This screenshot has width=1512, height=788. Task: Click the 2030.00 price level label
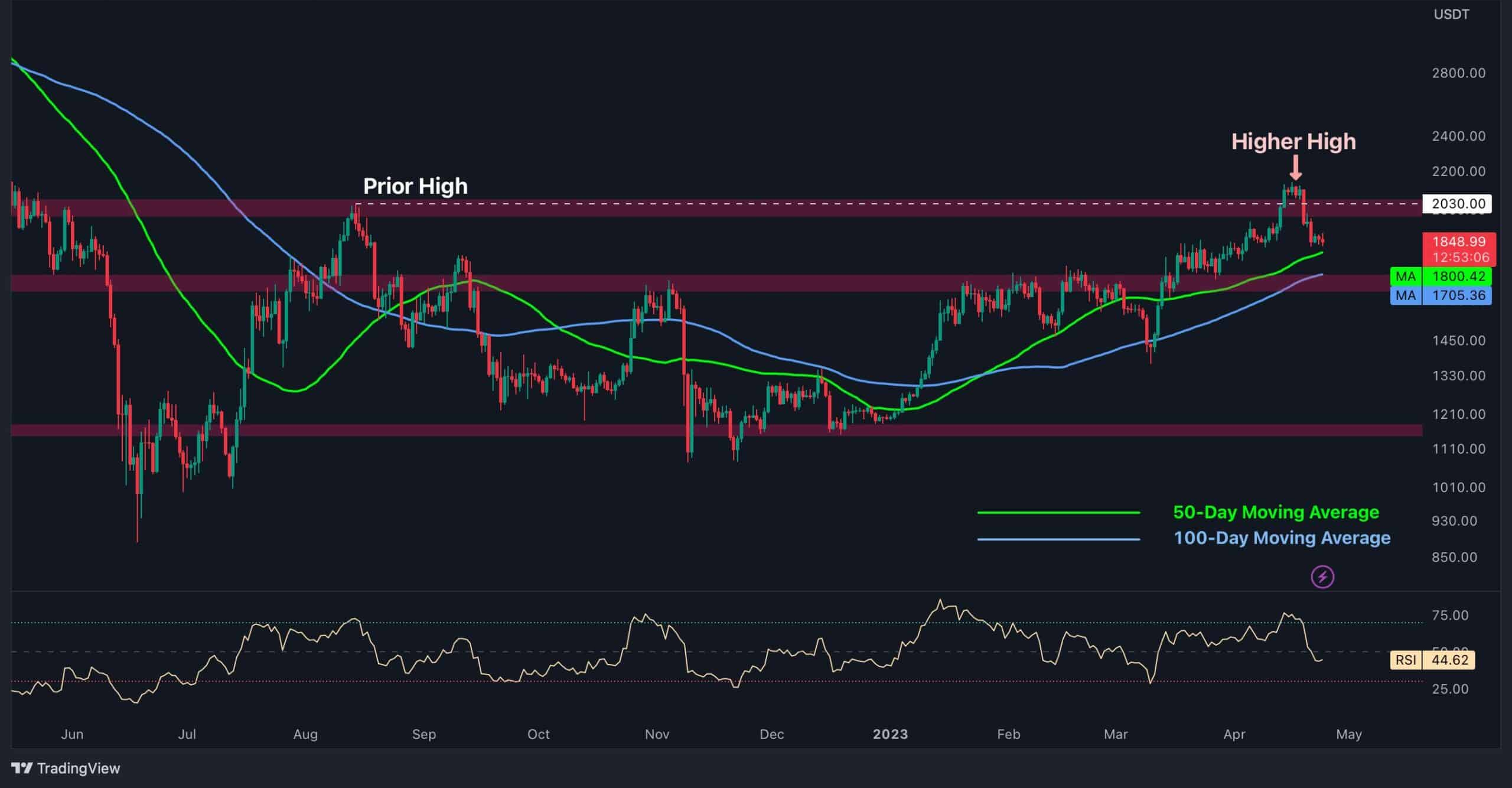pos(1458,204)
